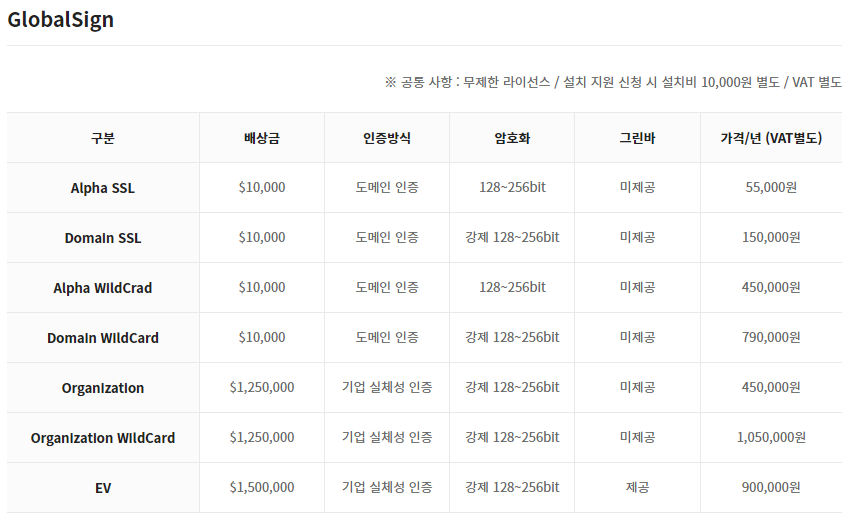Click EV row's 기업 실체성 인증 cell
The image size is (849, 518).
[387, 487]
